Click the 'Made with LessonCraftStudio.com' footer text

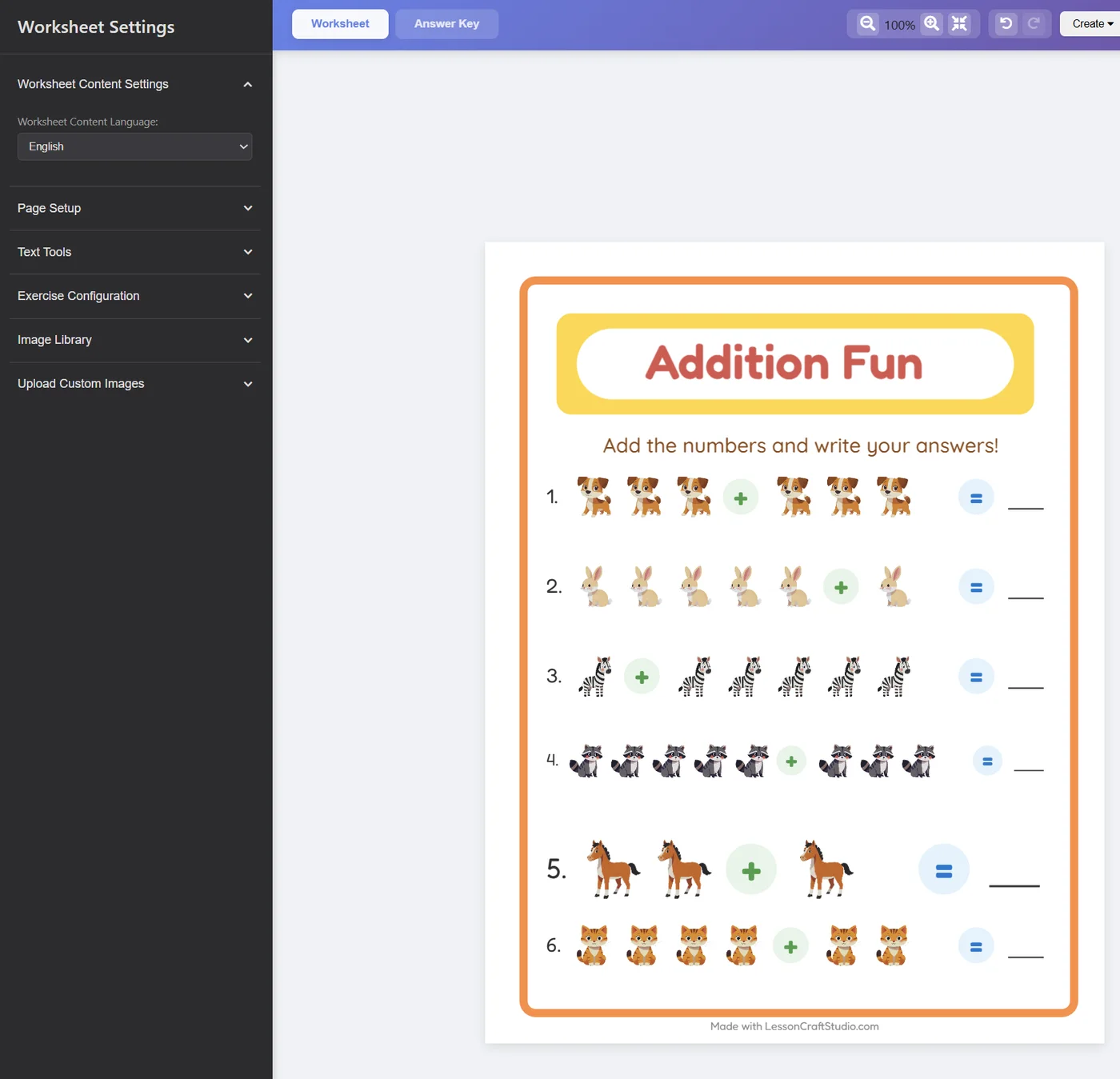pos(794,1026)
